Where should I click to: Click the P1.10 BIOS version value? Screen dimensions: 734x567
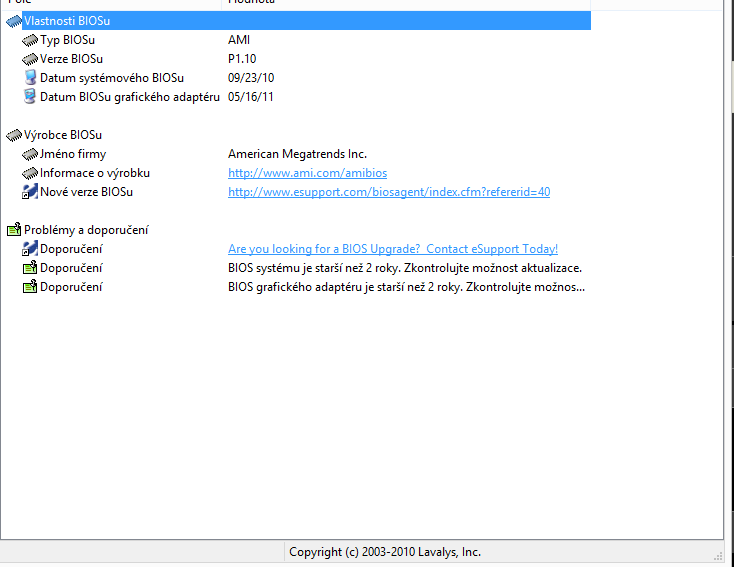tap(242, 59)
